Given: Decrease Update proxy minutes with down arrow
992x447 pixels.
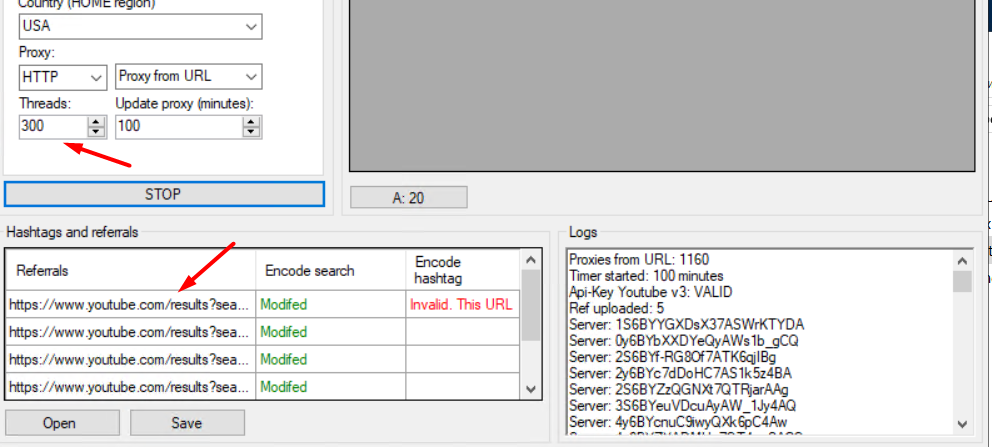Looking at the screenshot, I should (252, 132).
